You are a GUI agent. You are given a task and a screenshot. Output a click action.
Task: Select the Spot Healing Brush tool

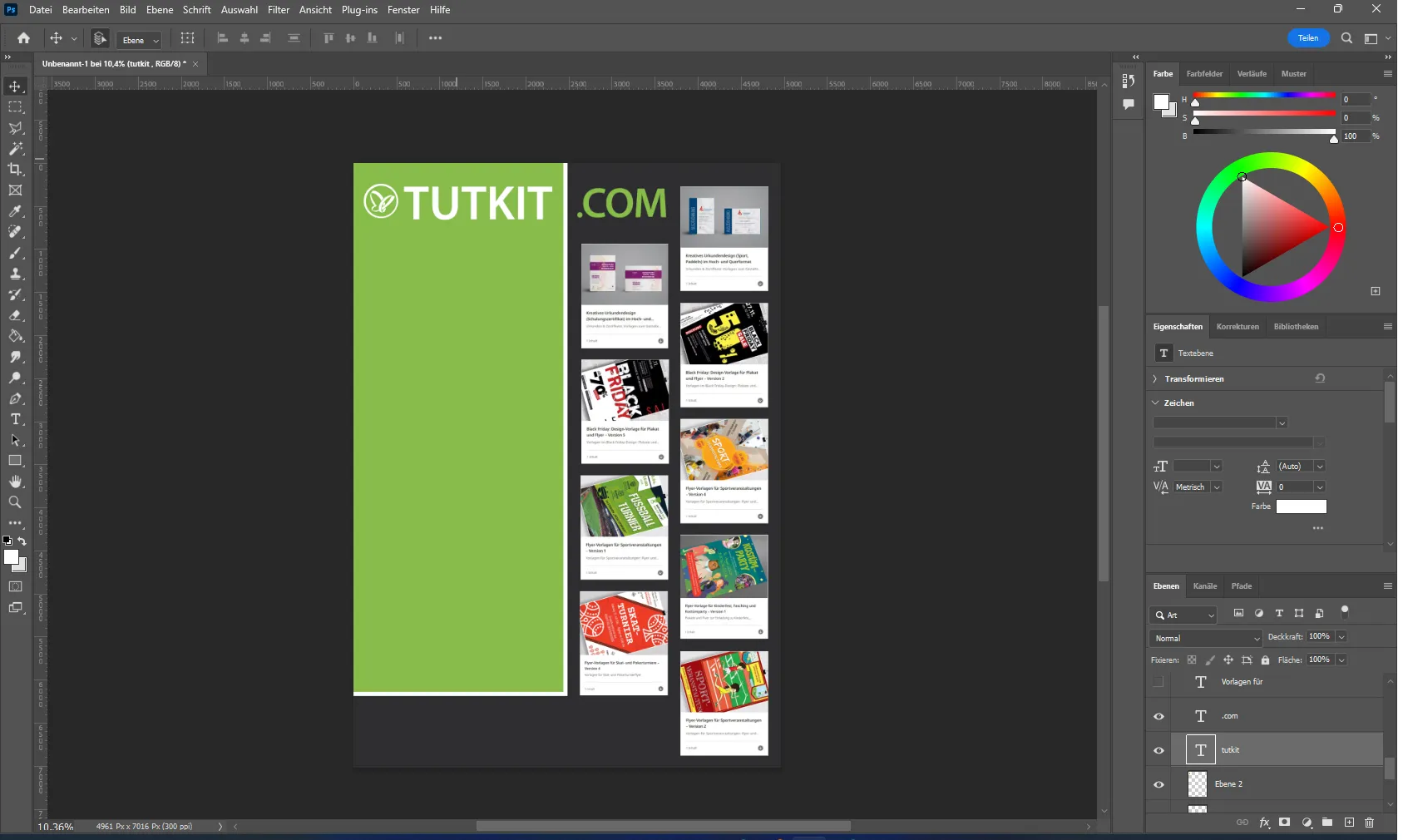click(15, 232)
